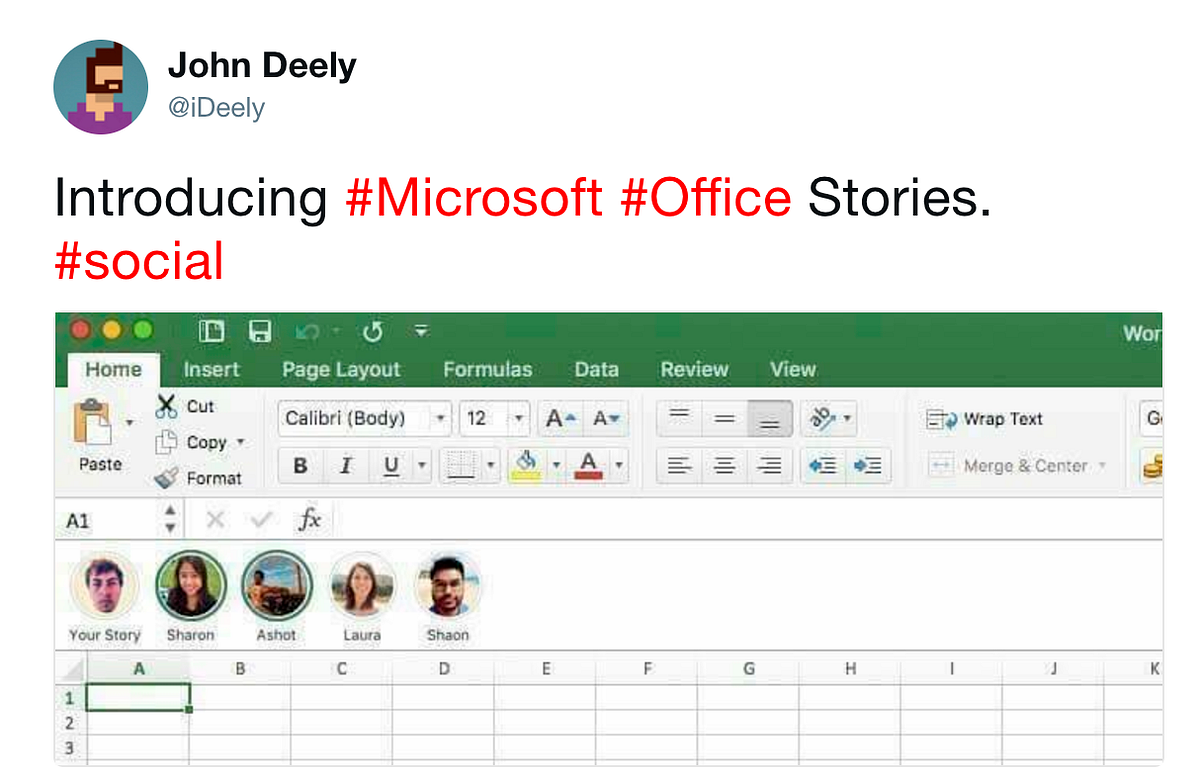Open Sharon's story thumbnail
The image size is (1200, 783).
coord(191,586)
